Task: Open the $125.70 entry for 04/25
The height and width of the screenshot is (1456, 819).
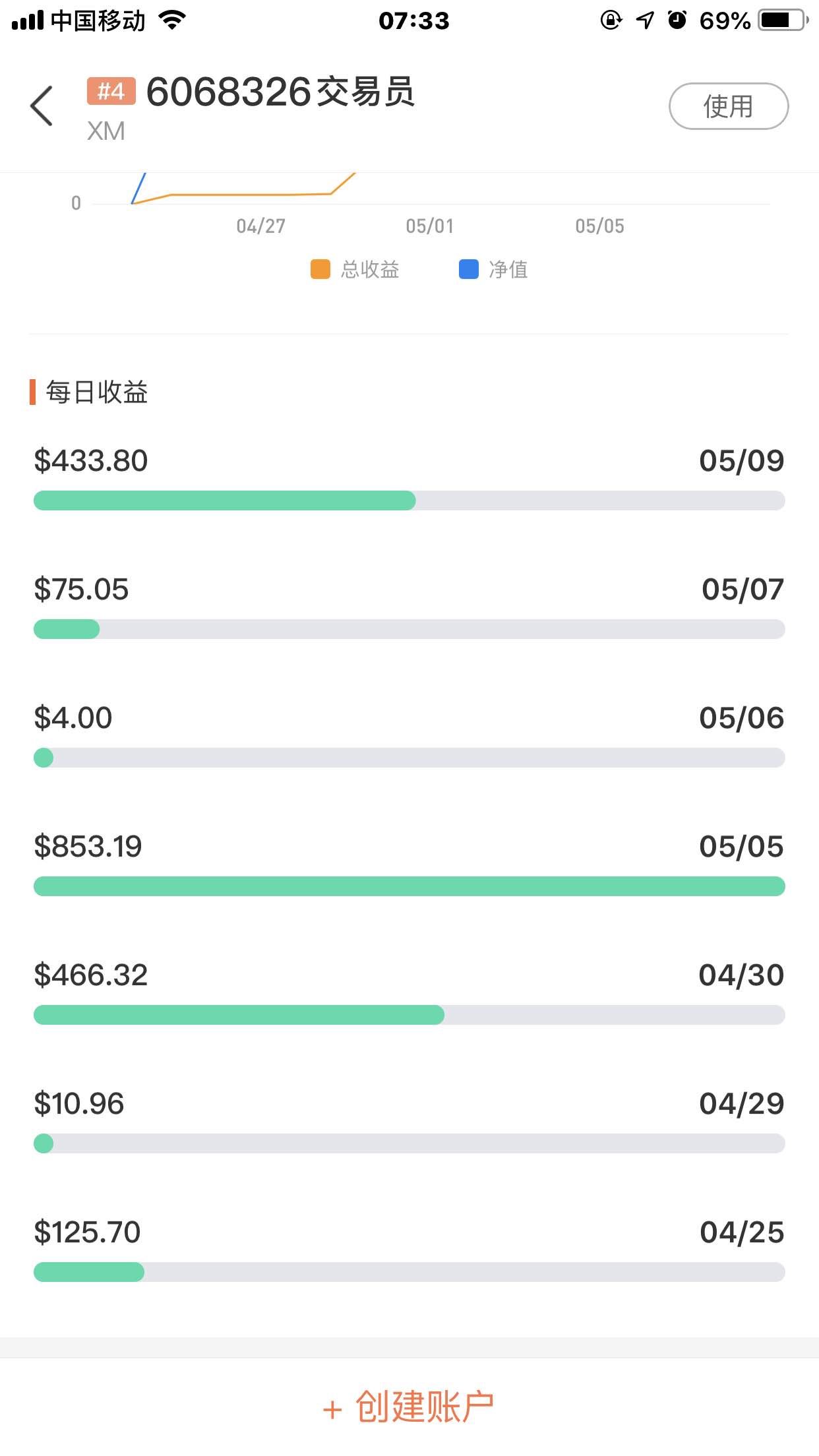Action: click(x=409, y=1248)
